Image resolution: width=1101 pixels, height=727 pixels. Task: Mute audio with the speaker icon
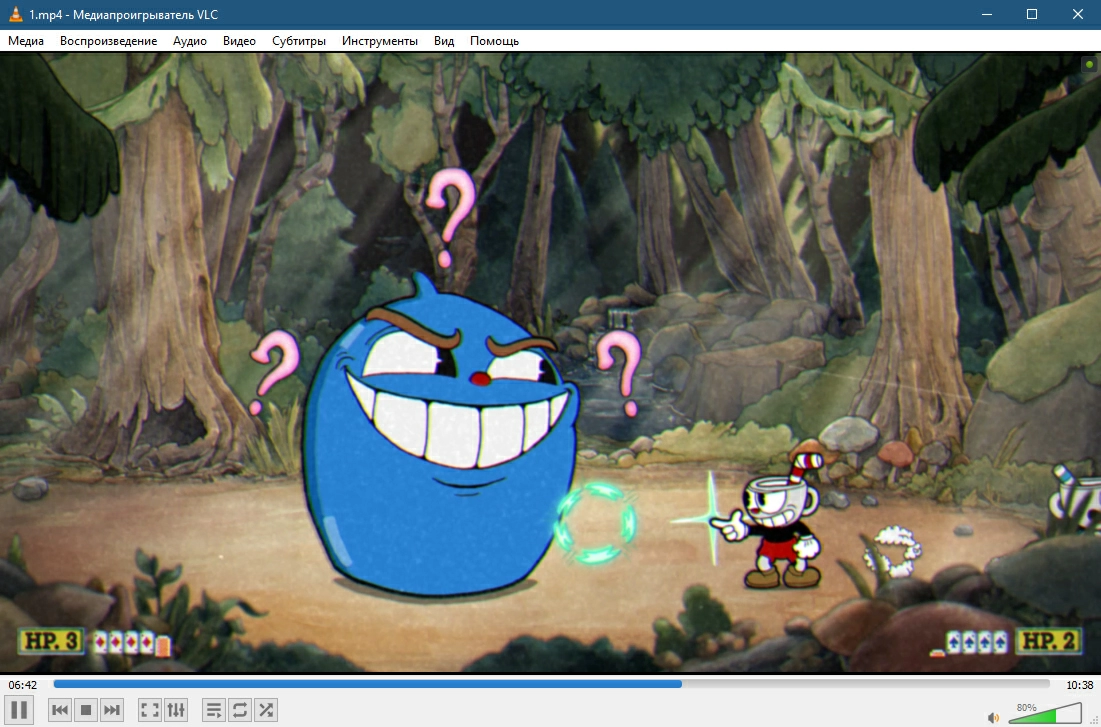[994, 717]
